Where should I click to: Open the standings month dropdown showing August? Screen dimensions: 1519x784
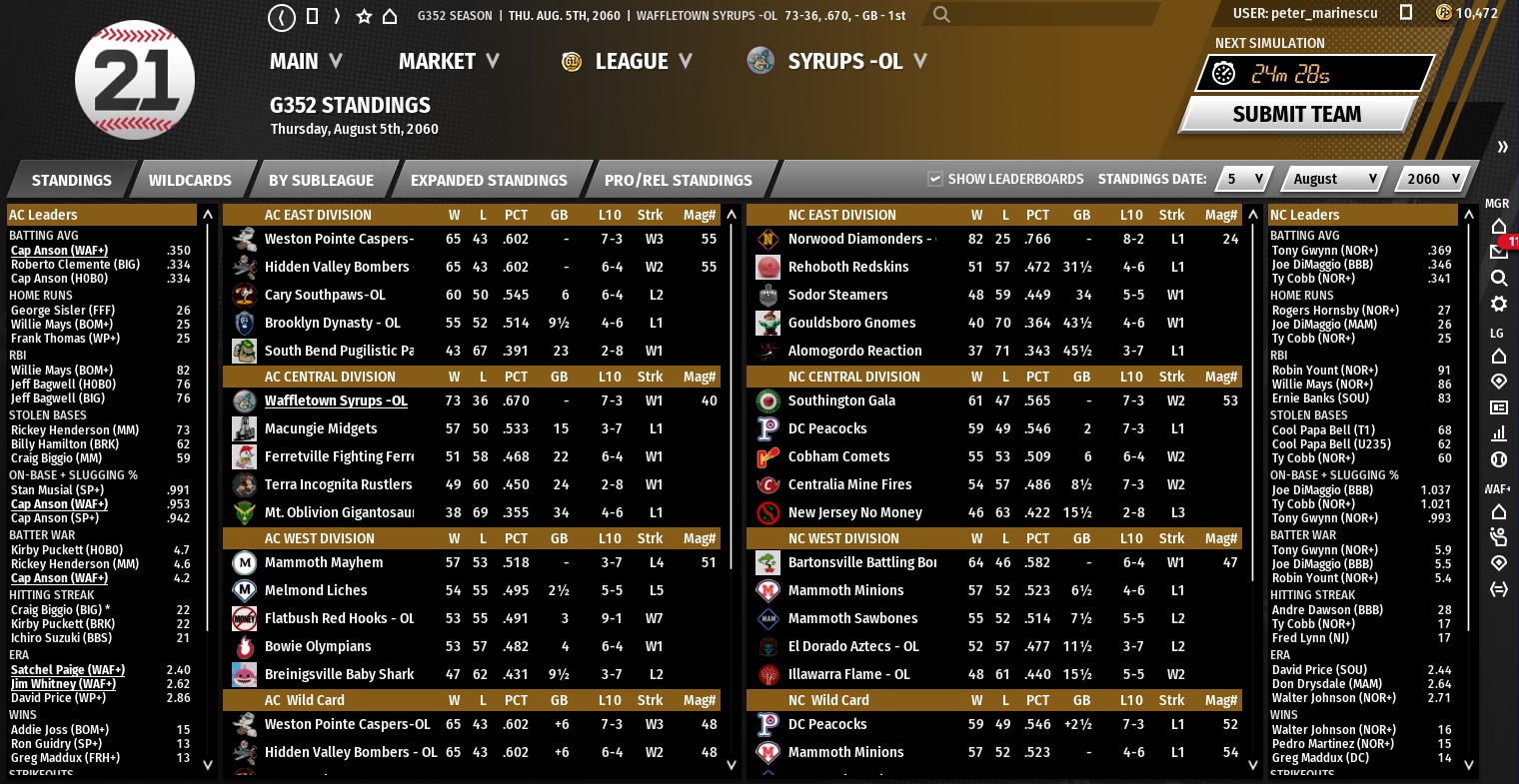1334,179
